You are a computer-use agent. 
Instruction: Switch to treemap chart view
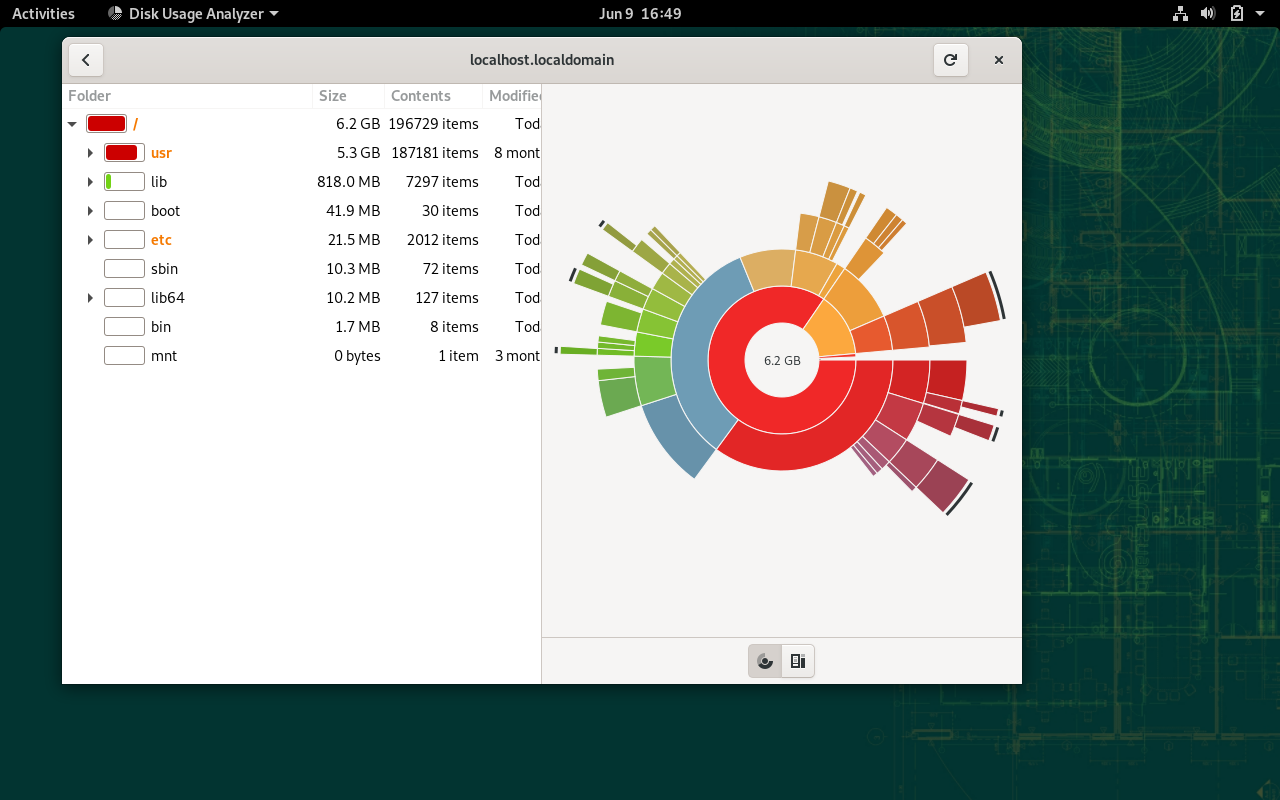[x=797, y=661]
